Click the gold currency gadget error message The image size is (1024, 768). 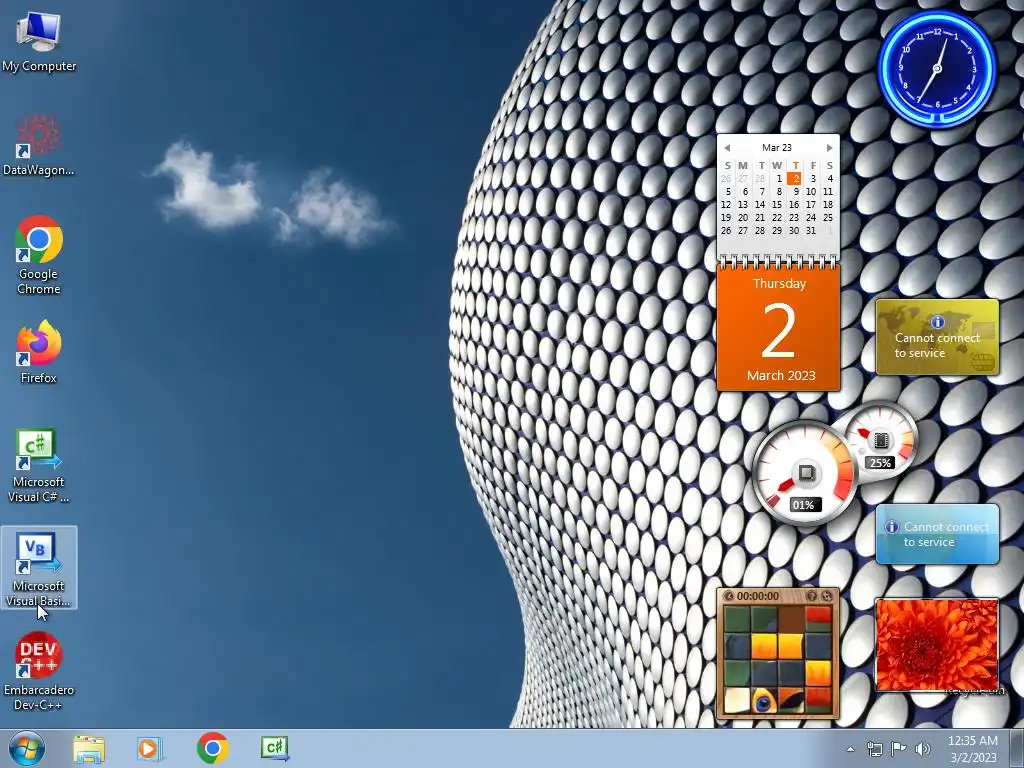[x=937, y=345]
